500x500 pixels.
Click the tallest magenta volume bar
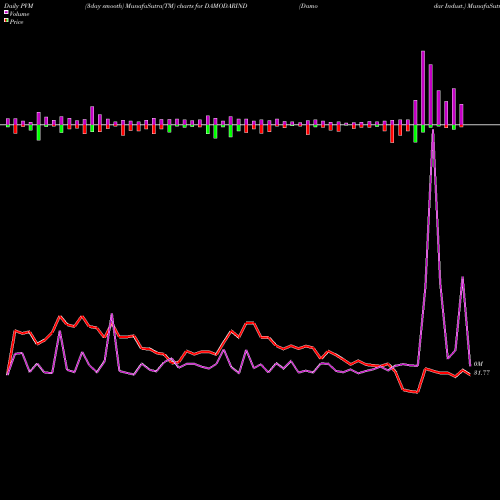click(x=423, y=88)
